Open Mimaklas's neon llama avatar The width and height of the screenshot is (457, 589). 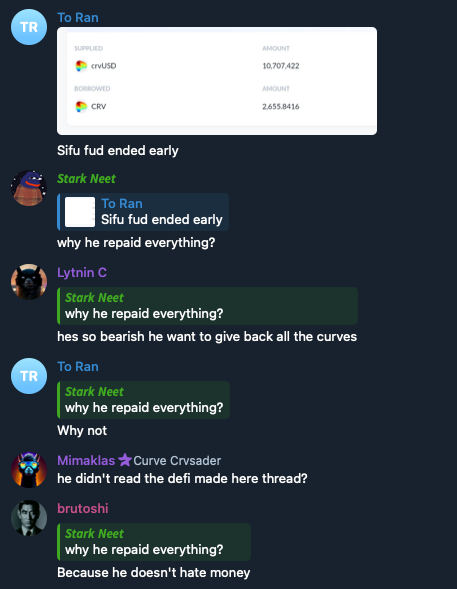click(x=29, y=470)
